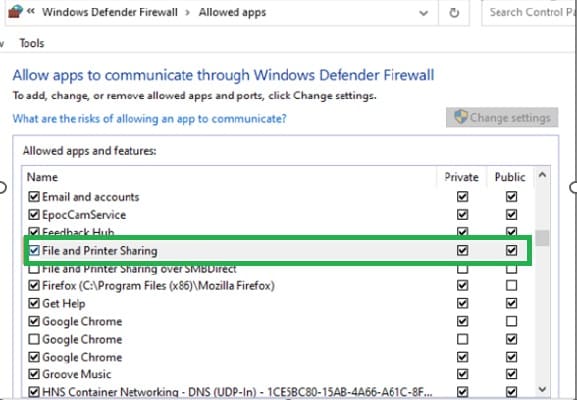Open the Tools menu

point(32,43)
